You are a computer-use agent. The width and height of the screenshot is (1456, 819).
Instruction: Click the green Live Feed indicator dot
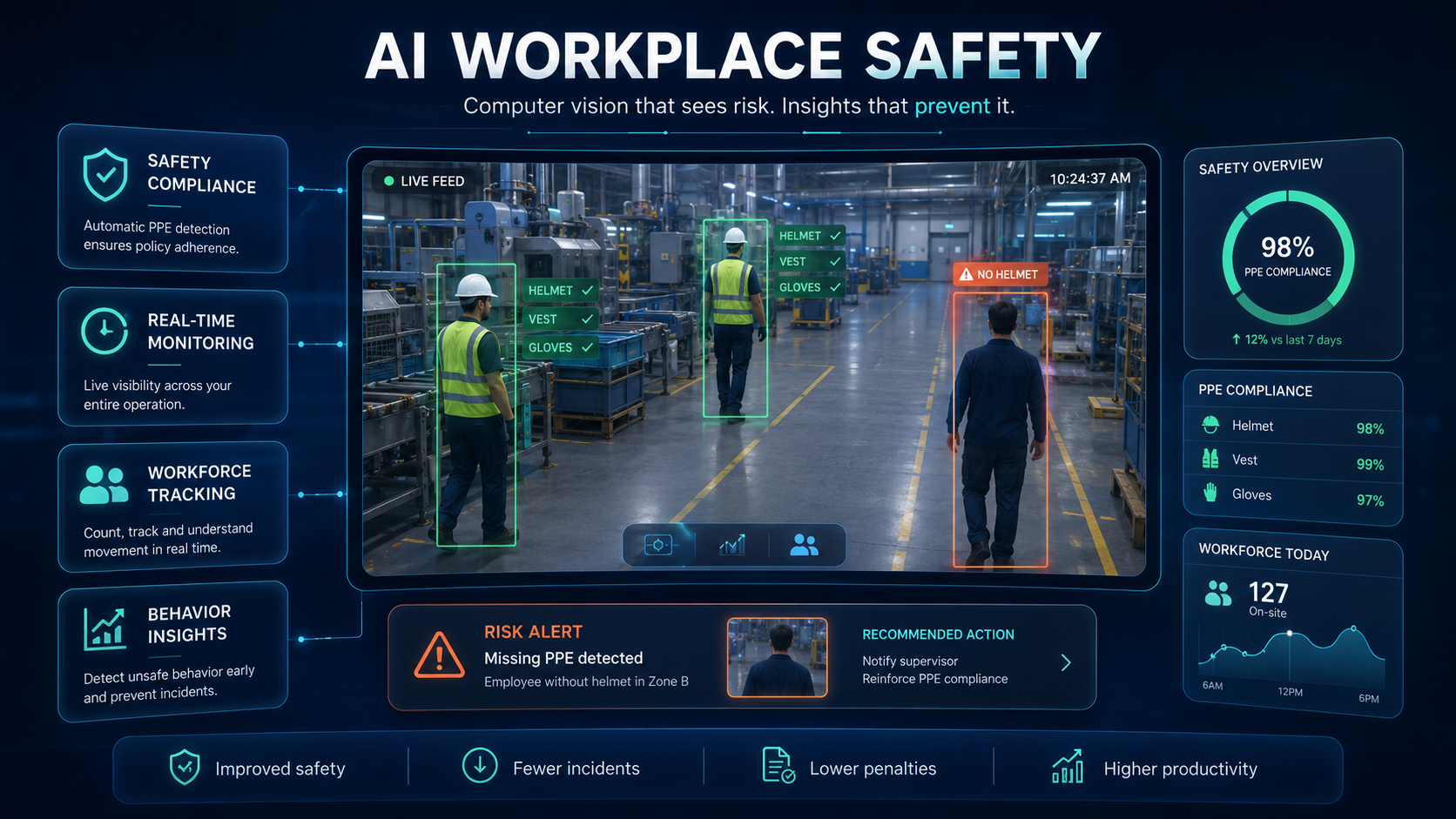pyautogui.click(x=388, y=181)
